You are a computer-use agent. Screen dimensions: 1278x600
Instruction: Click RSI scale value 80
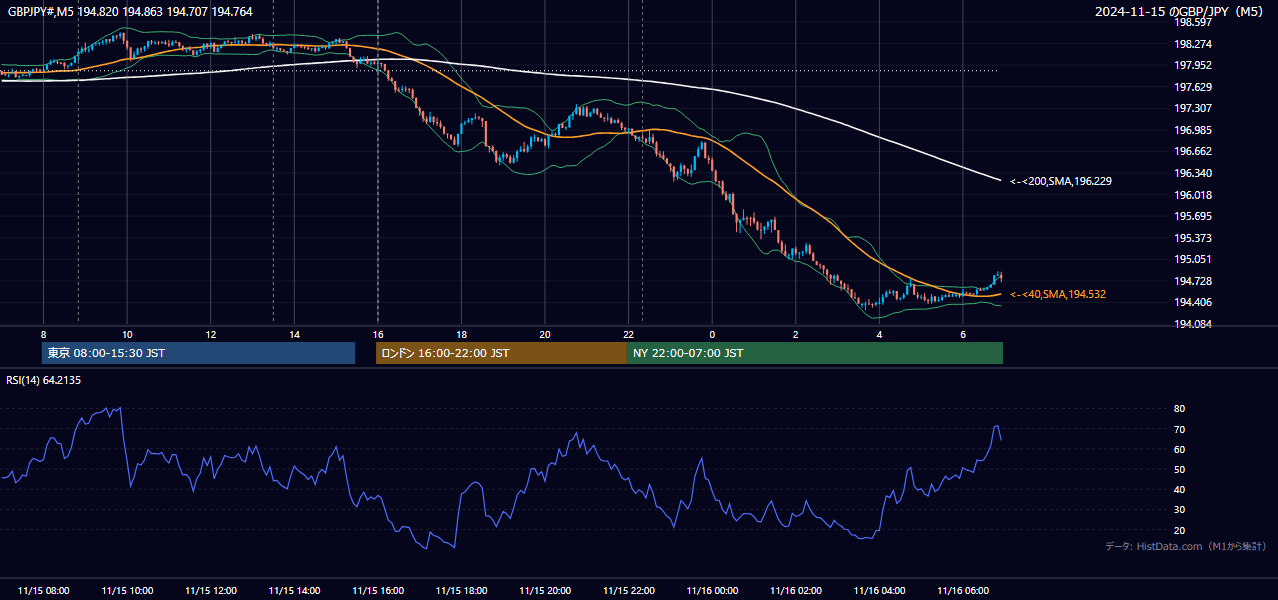(x=1179, y=409)
